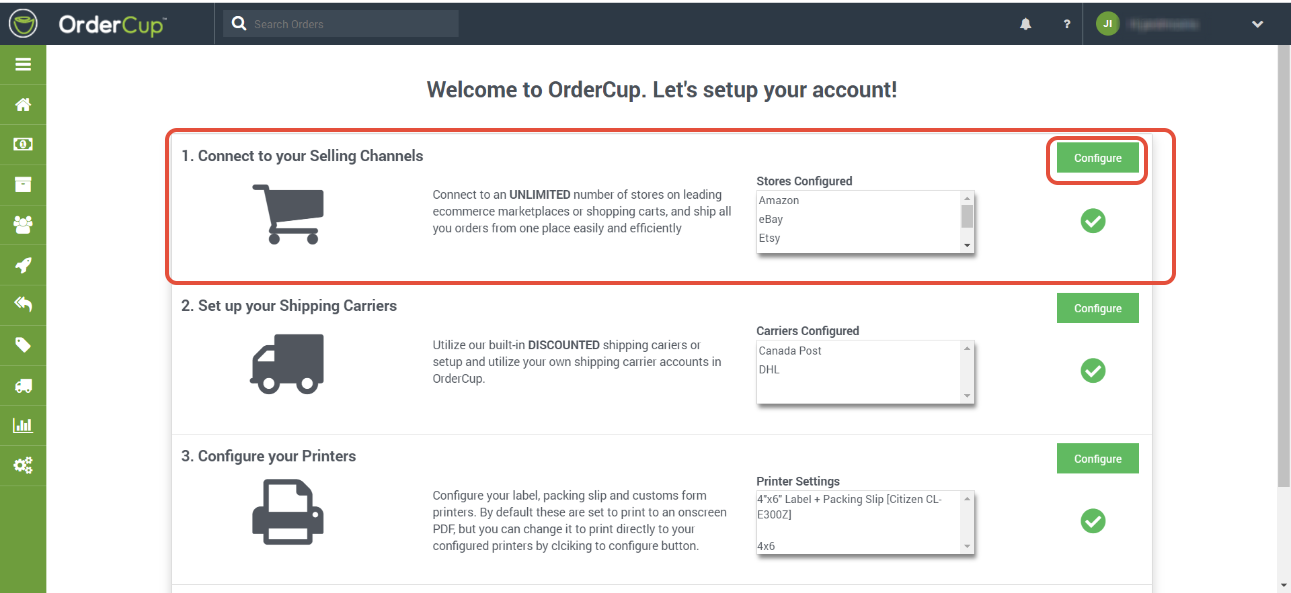
Task: Select DHL in Carriers Configured list
Action: pyautogui.click(x=769, y=370)
